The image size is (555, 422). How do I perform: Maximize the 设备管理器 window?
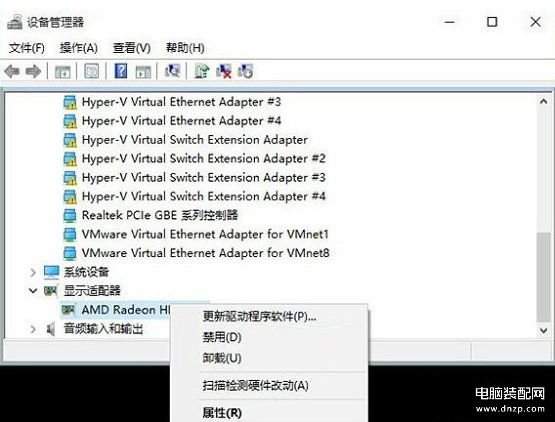coord(492,22)
